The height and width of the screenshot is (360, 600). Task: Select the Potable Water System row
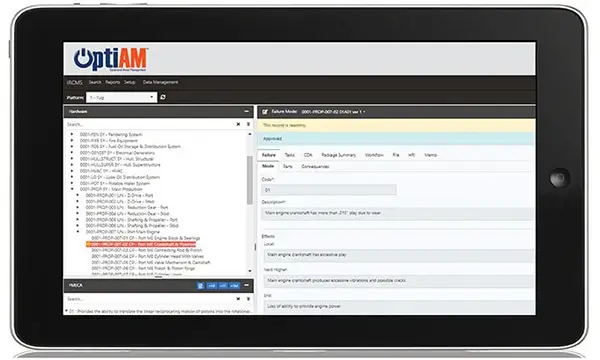(x=115, y=183)
